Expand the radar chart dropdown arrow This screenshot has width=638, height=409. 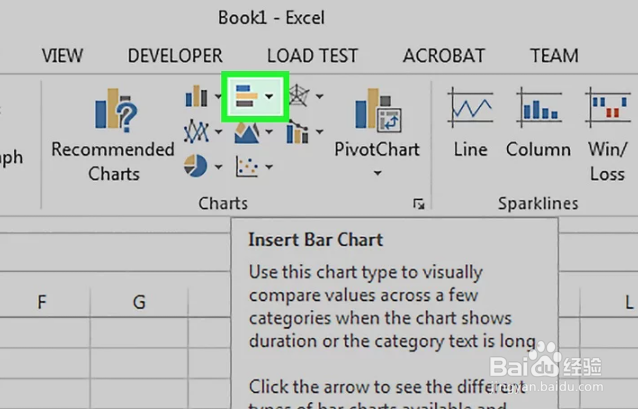point(320,96)
